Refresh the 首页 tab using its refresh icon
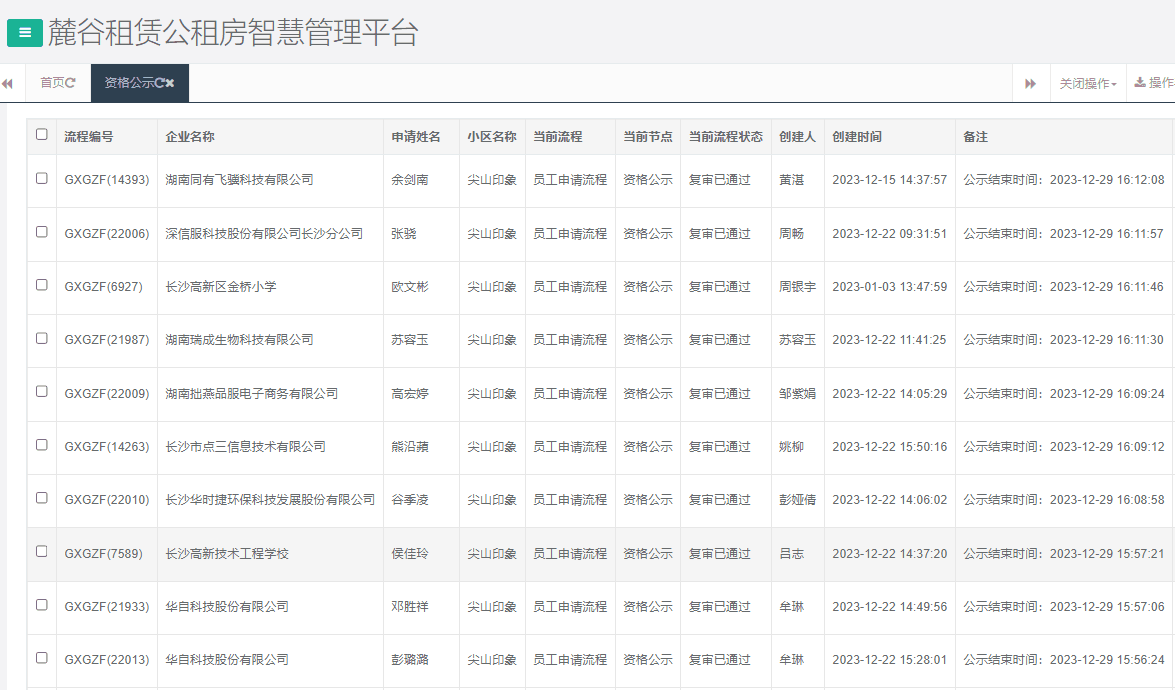 click(71, 83)
